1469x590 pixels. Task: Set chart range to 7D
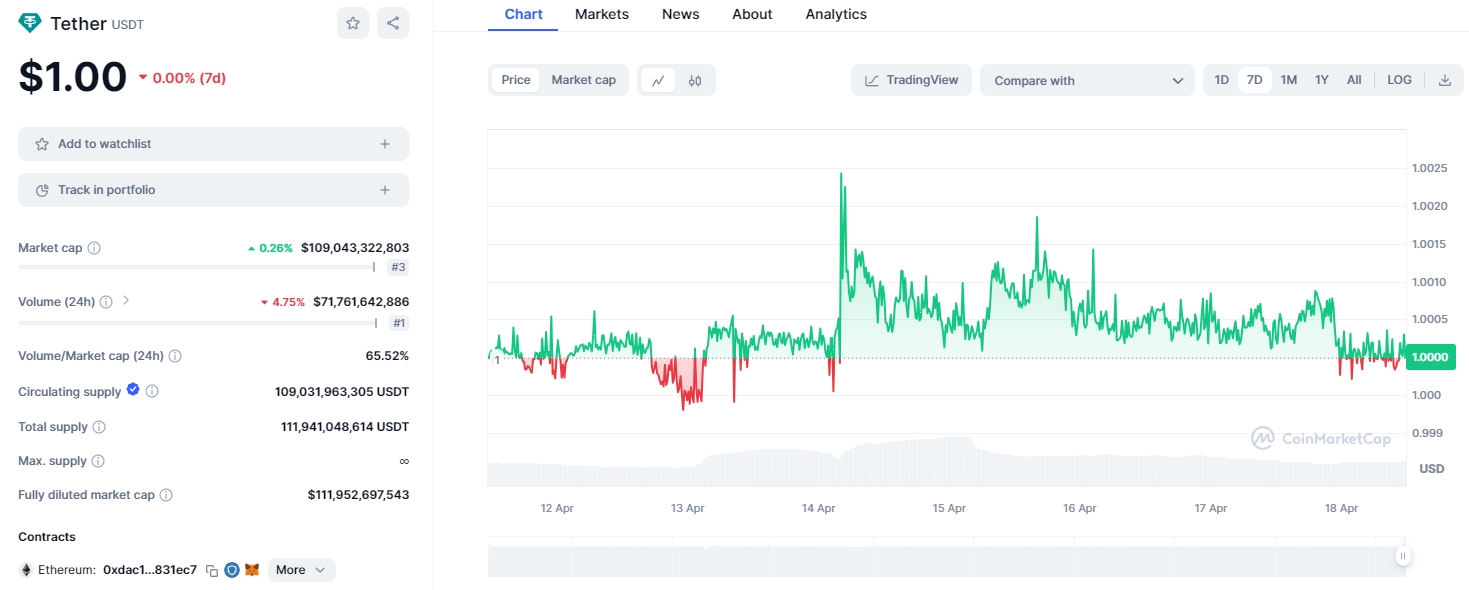pos(1255,80)
